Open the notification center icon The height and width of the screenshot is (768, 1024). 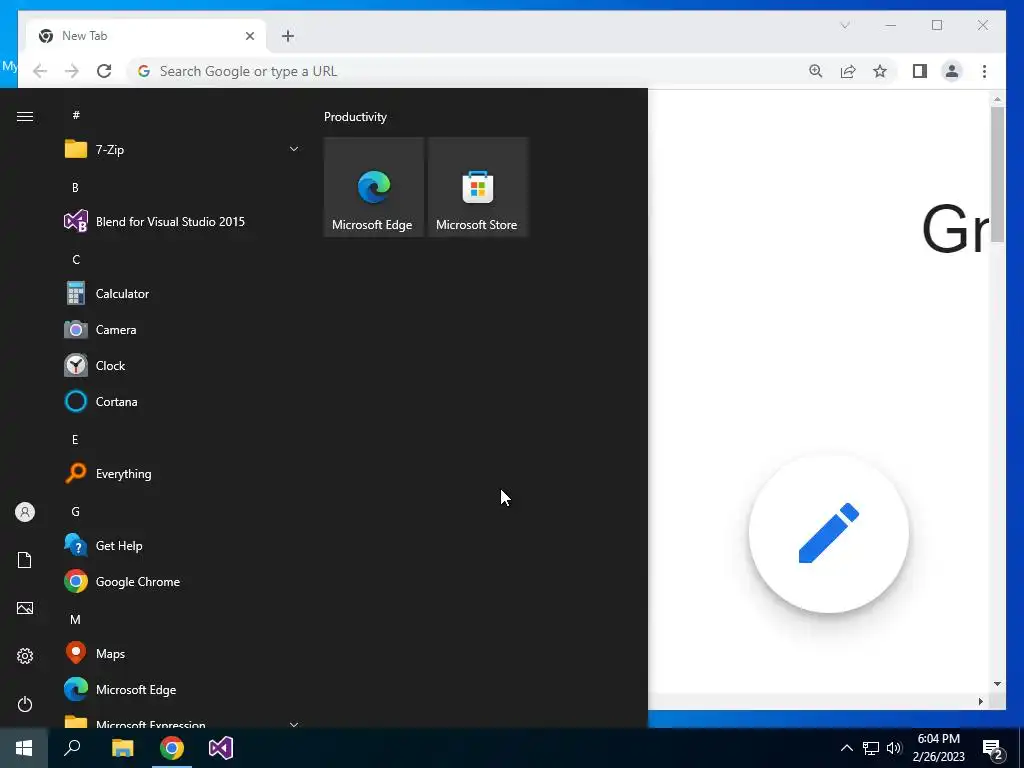[993, 748]
